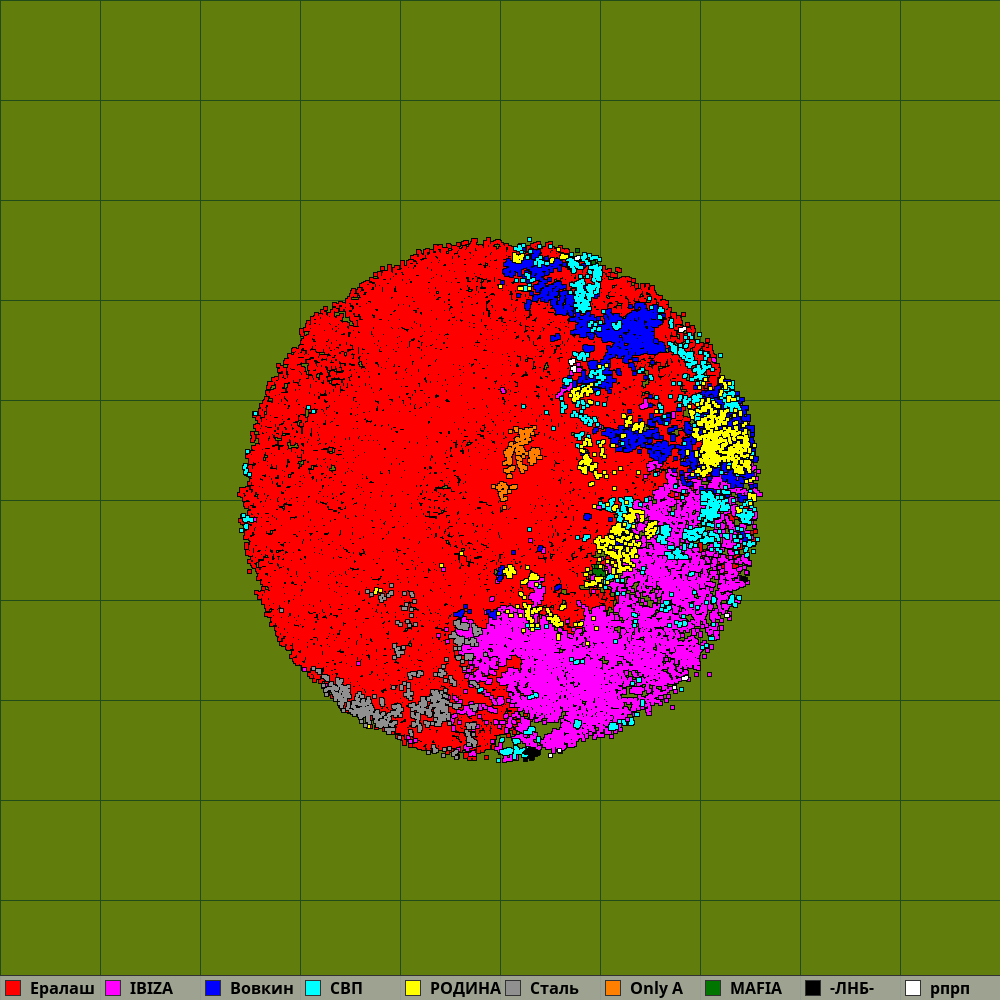Click the red Ералаш legend swatch
Viewport: 1000px width, 1000px height.
click(x=13, y=988)
